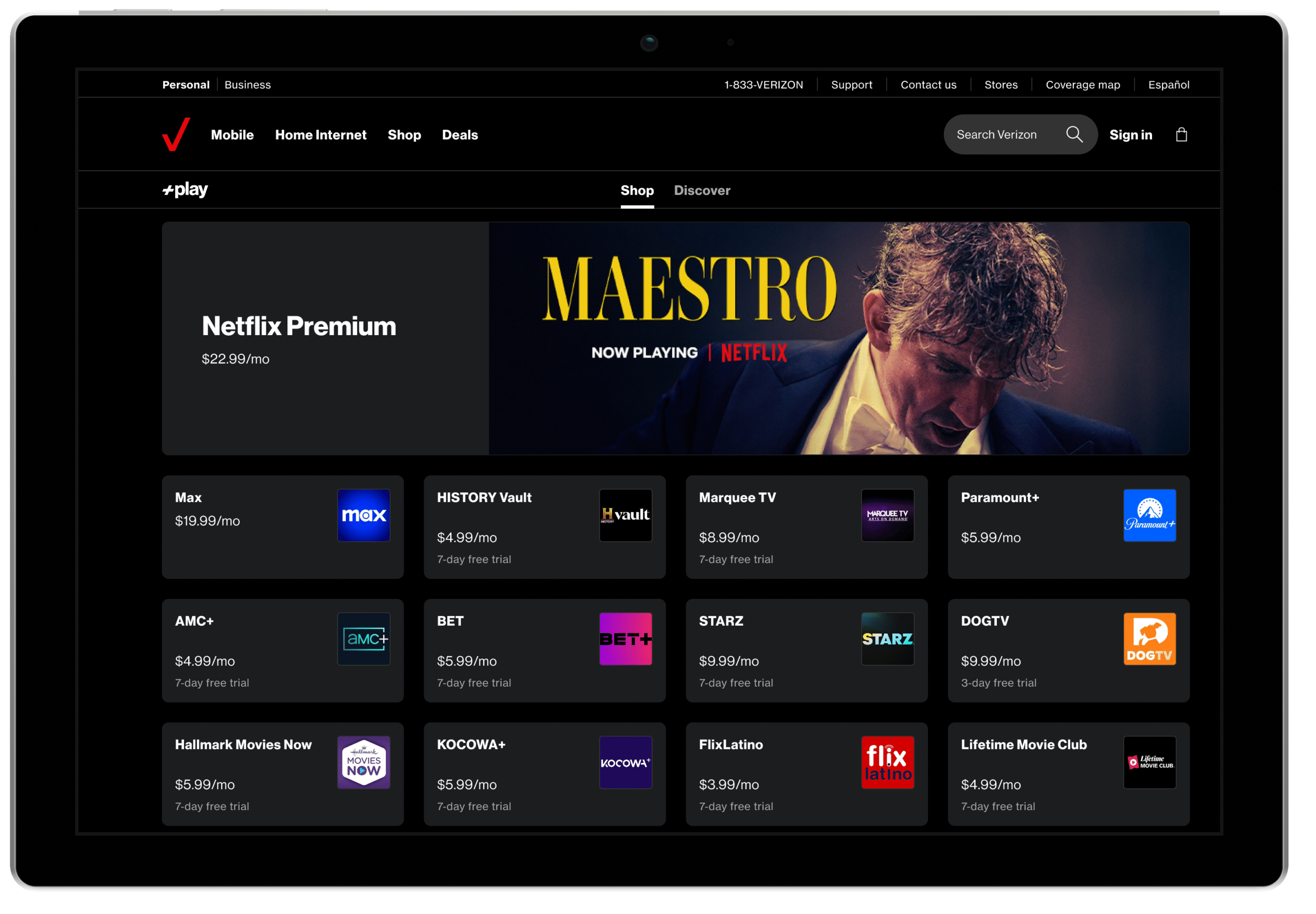Click the $5.99/mo Paramount+ price
1316x914 pixels.
coord(991,537)
